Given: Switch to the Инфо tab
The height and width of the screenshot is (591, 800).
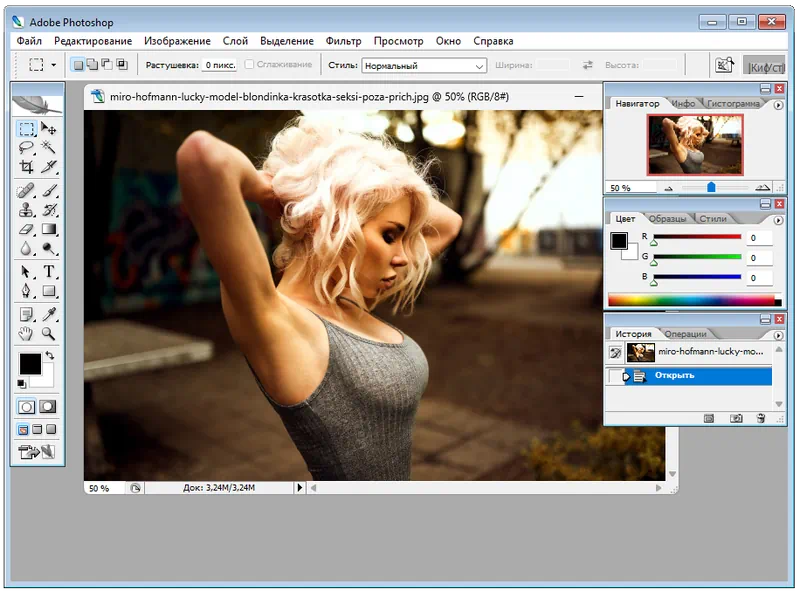Looking at the screenshot, I should (x=683, y=104).
